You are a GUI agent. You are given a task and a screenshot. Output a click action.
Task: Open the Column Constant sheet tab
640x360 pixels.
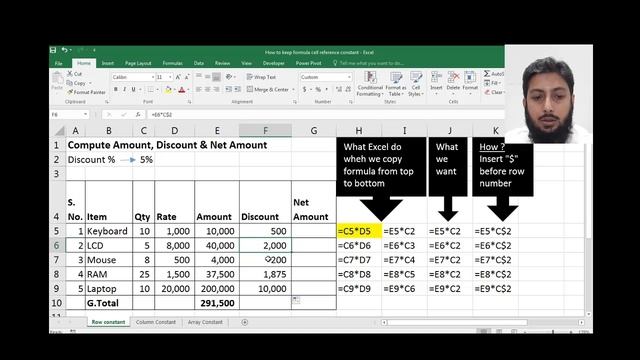[x=156, y=322]
